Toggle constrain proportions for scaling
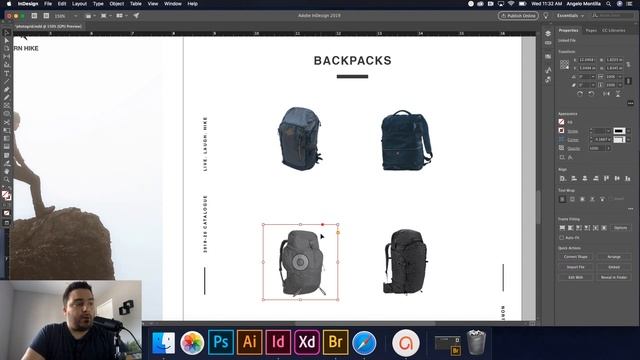Screen dimensions: 640x360 coord(628,81)
